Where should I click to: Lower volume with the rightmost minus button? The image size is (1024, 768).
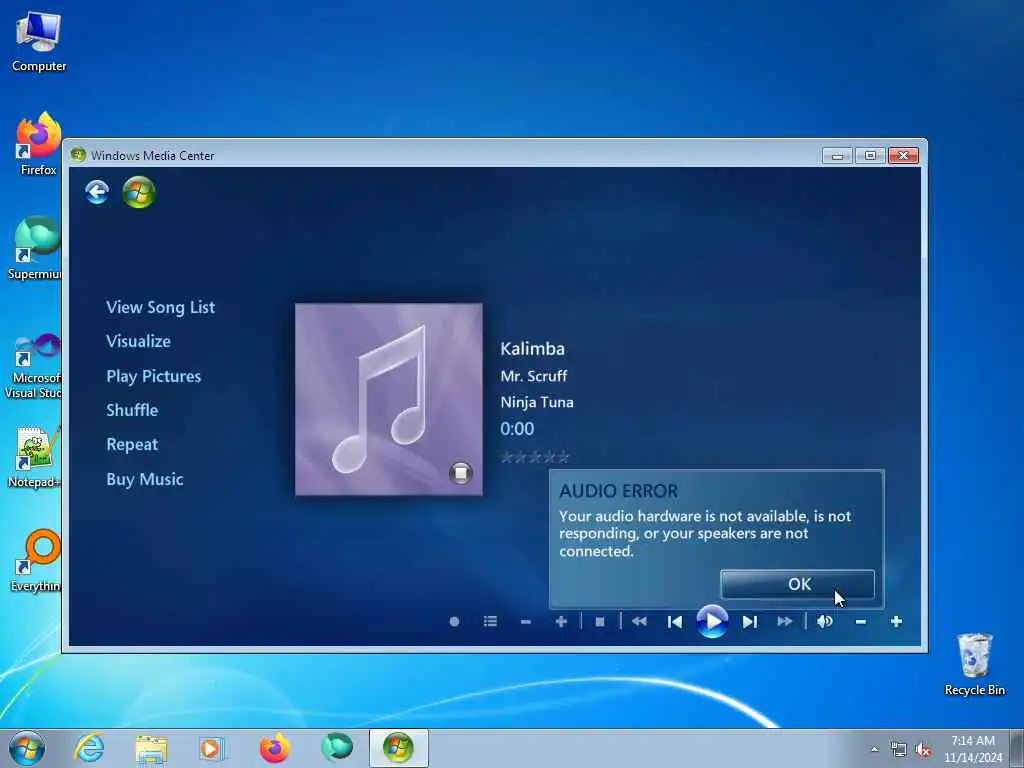pos(861,622)
